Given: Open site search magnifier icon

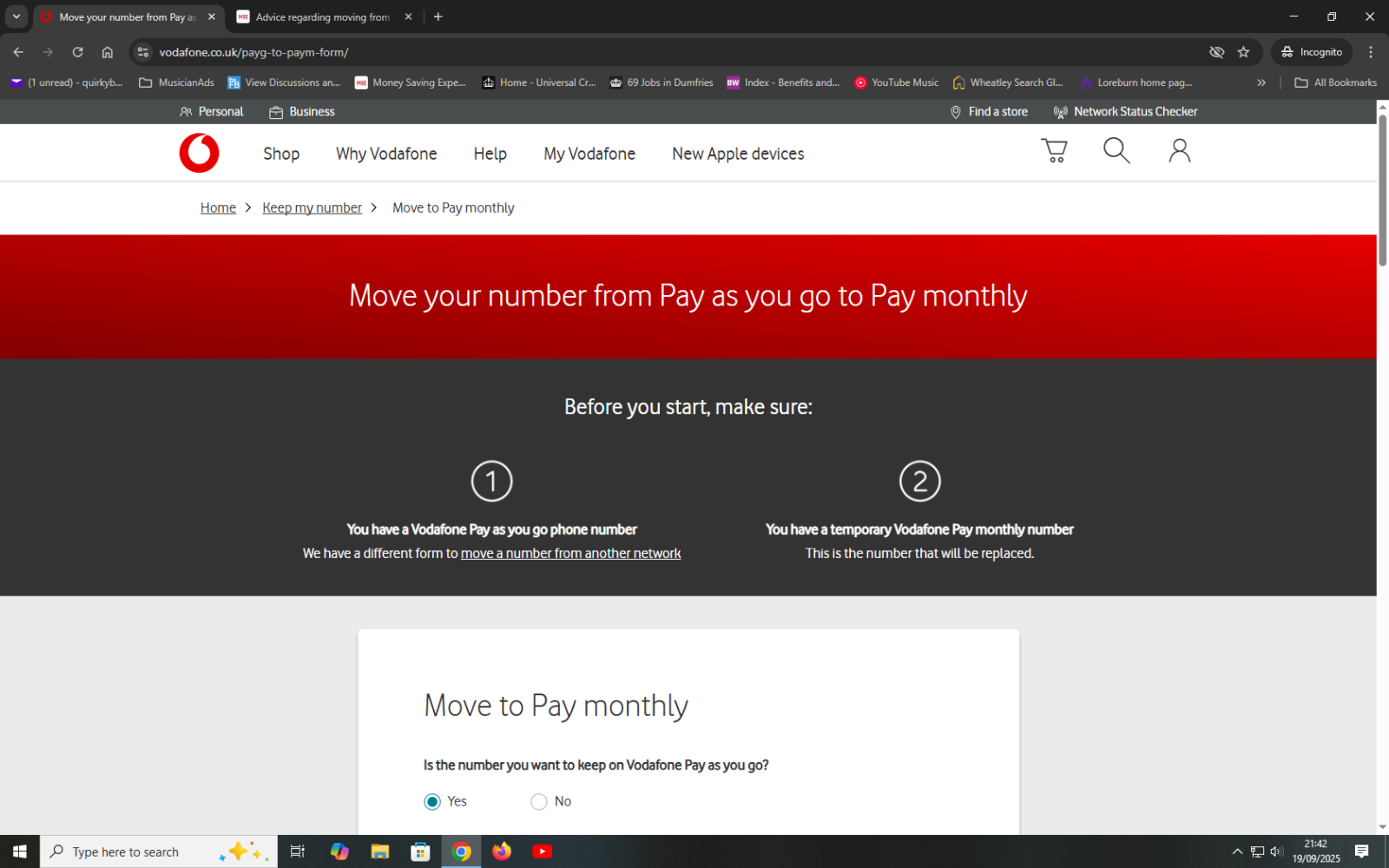Looking at the screenshot, I should (x=1116, y=151).
